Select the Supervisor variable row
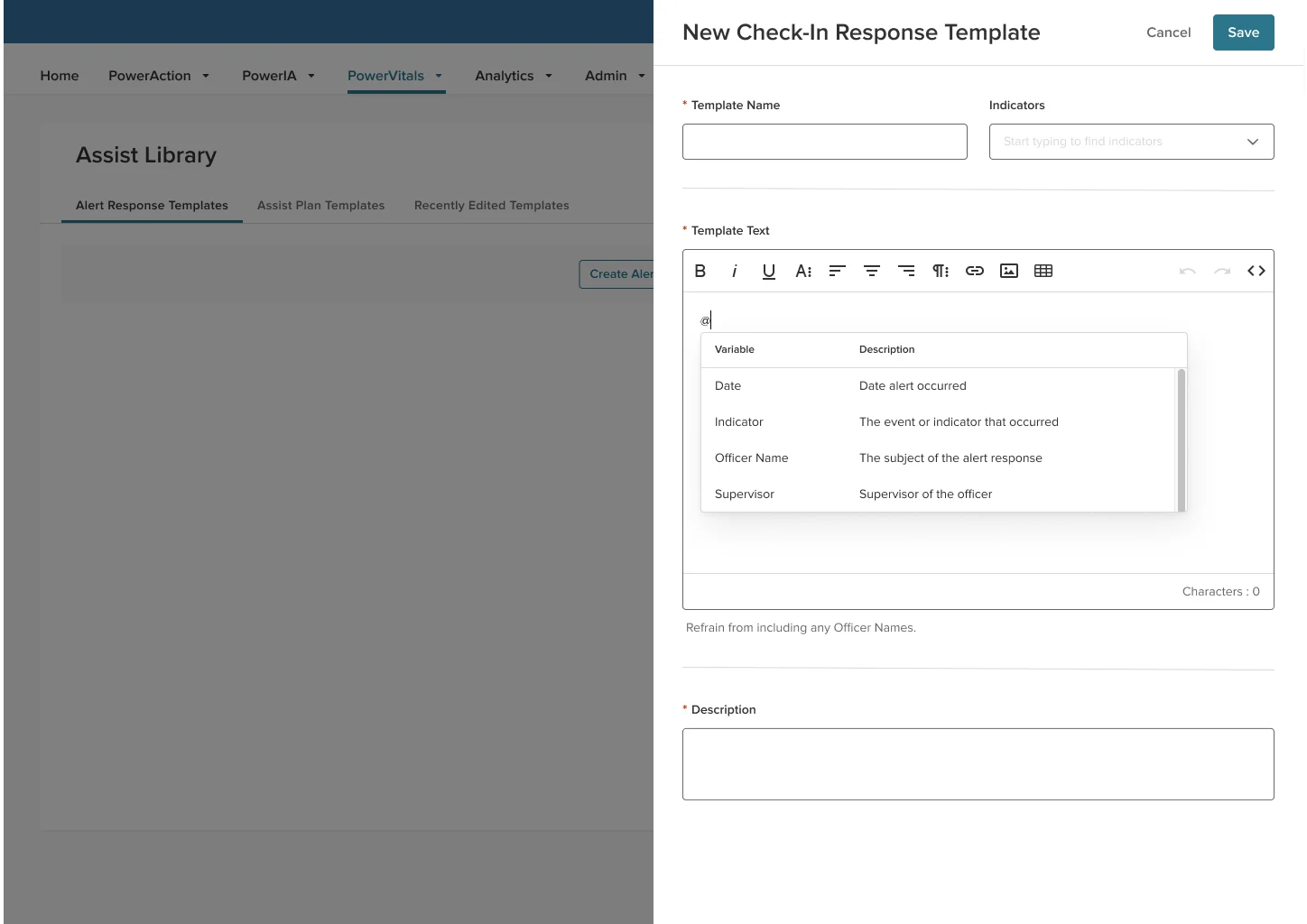 coord(939,494)
